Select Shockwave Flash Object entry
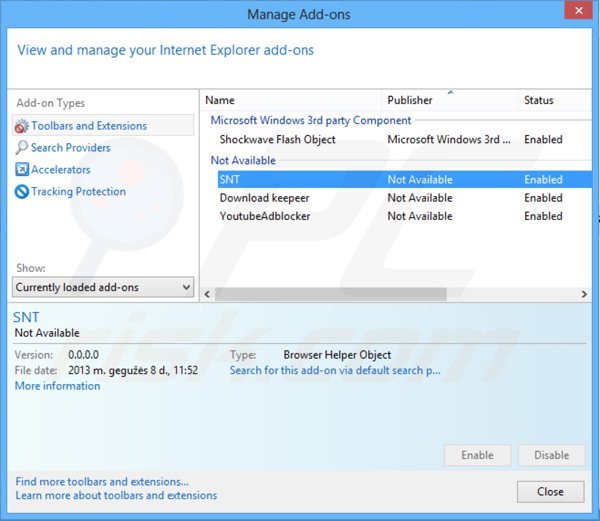This screenshot has height=521, width=600. tap(278, 140)
